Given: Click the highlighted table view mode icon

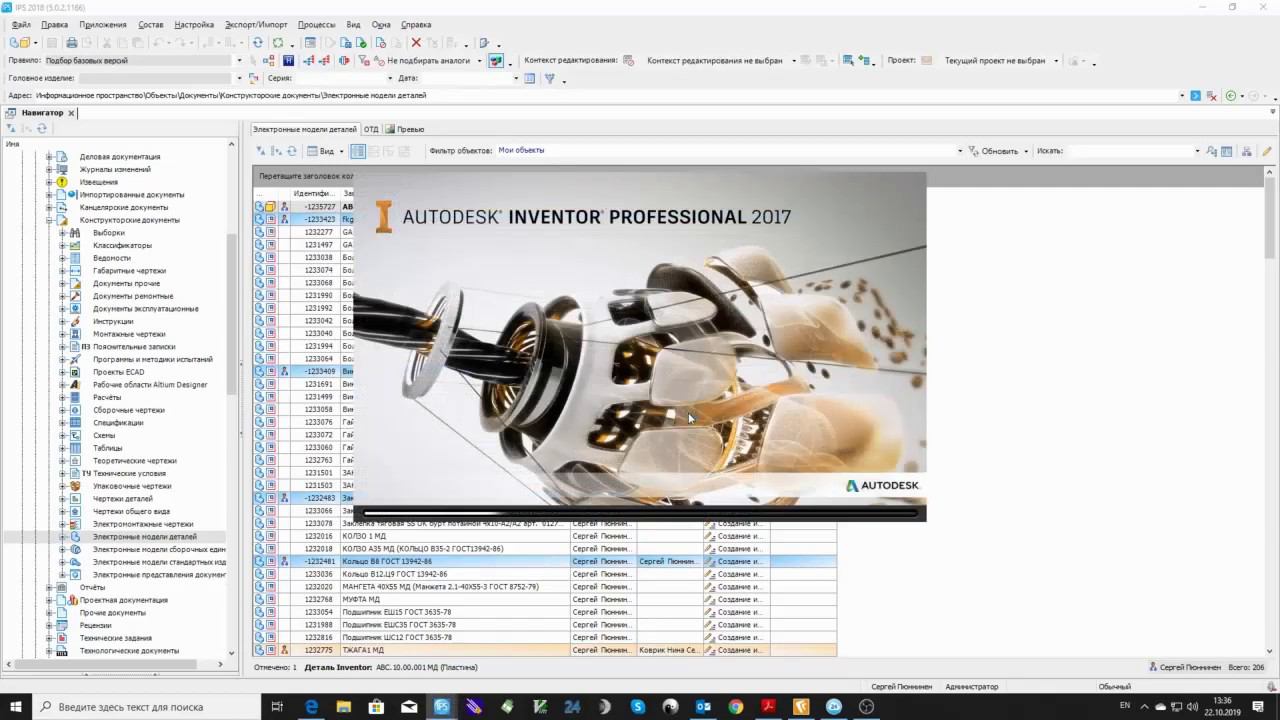Looking at the screenshot, I should coord(358,151).
